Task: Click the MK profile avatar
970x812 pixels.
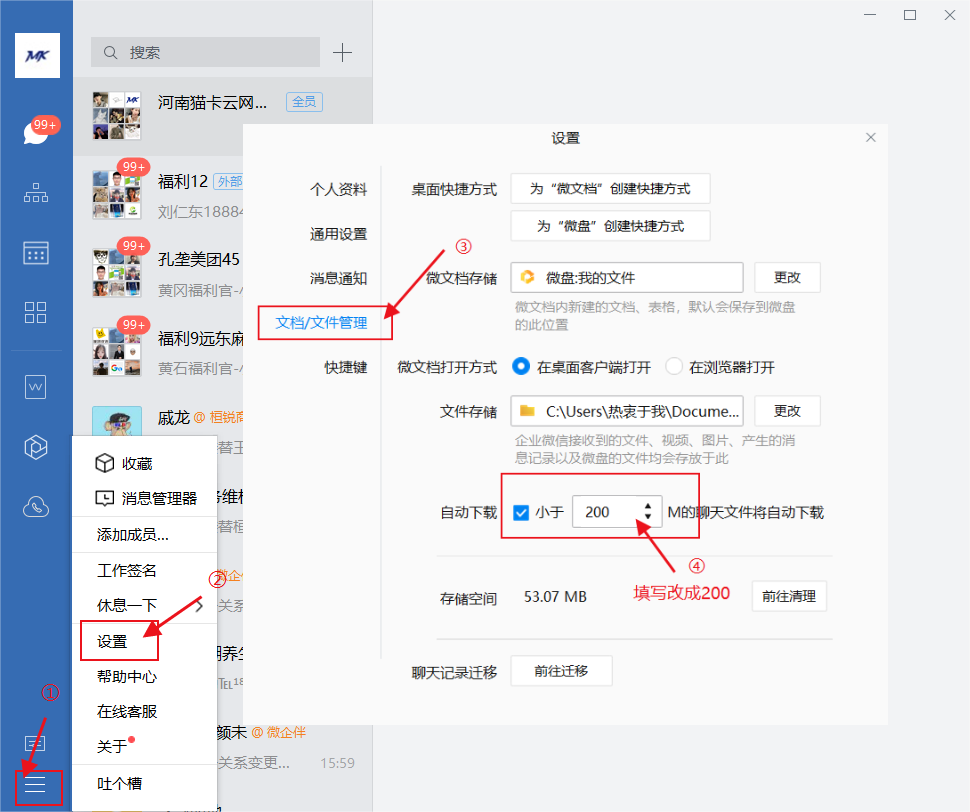Action: [38, 56]
